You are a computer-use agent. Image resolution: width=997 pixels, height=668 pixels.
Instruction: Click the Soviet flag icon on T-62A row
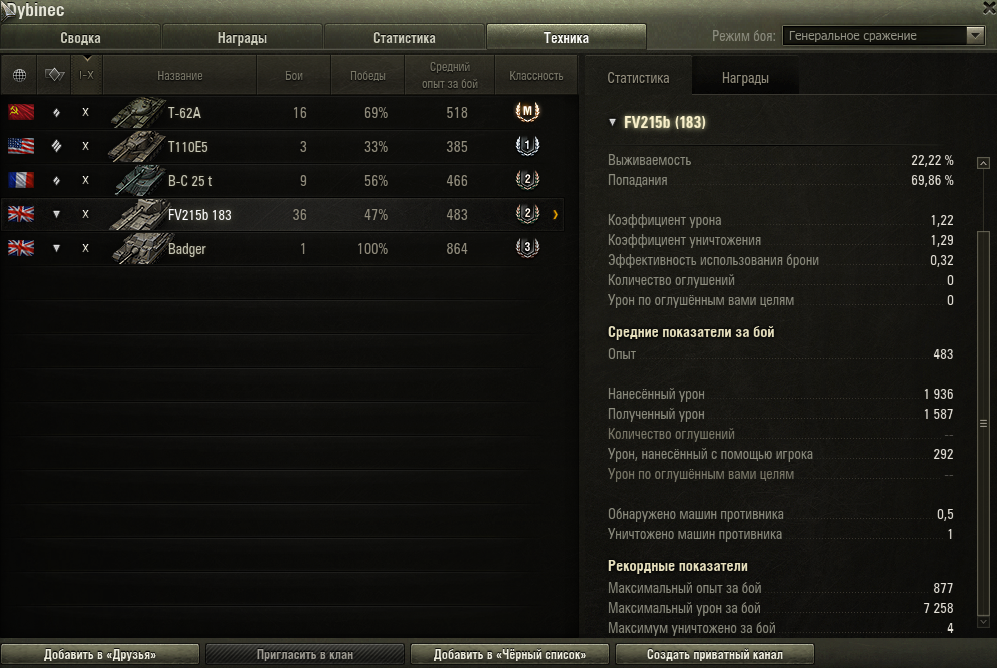pos(21,112)
